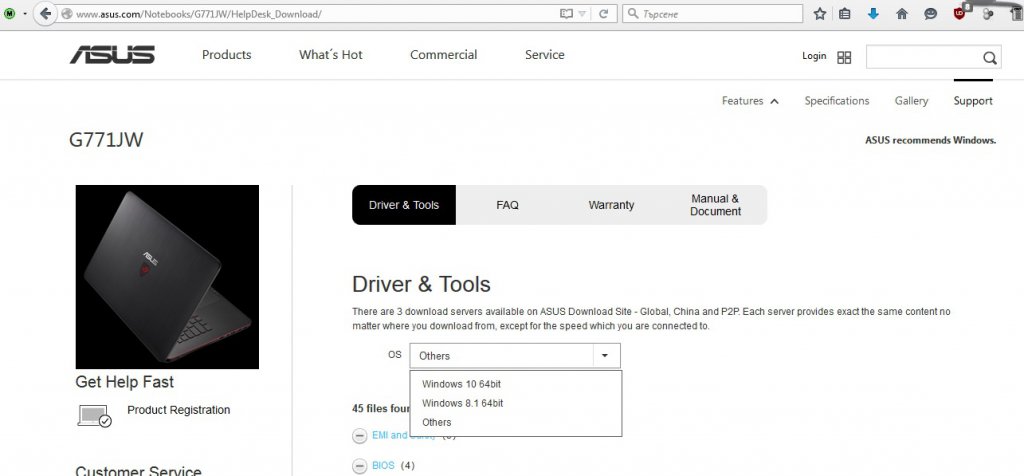This screenshot has height=476, width=1024.
Task: Click the ASUS logo
Action: pyautogui.click(x=112, y=55)
